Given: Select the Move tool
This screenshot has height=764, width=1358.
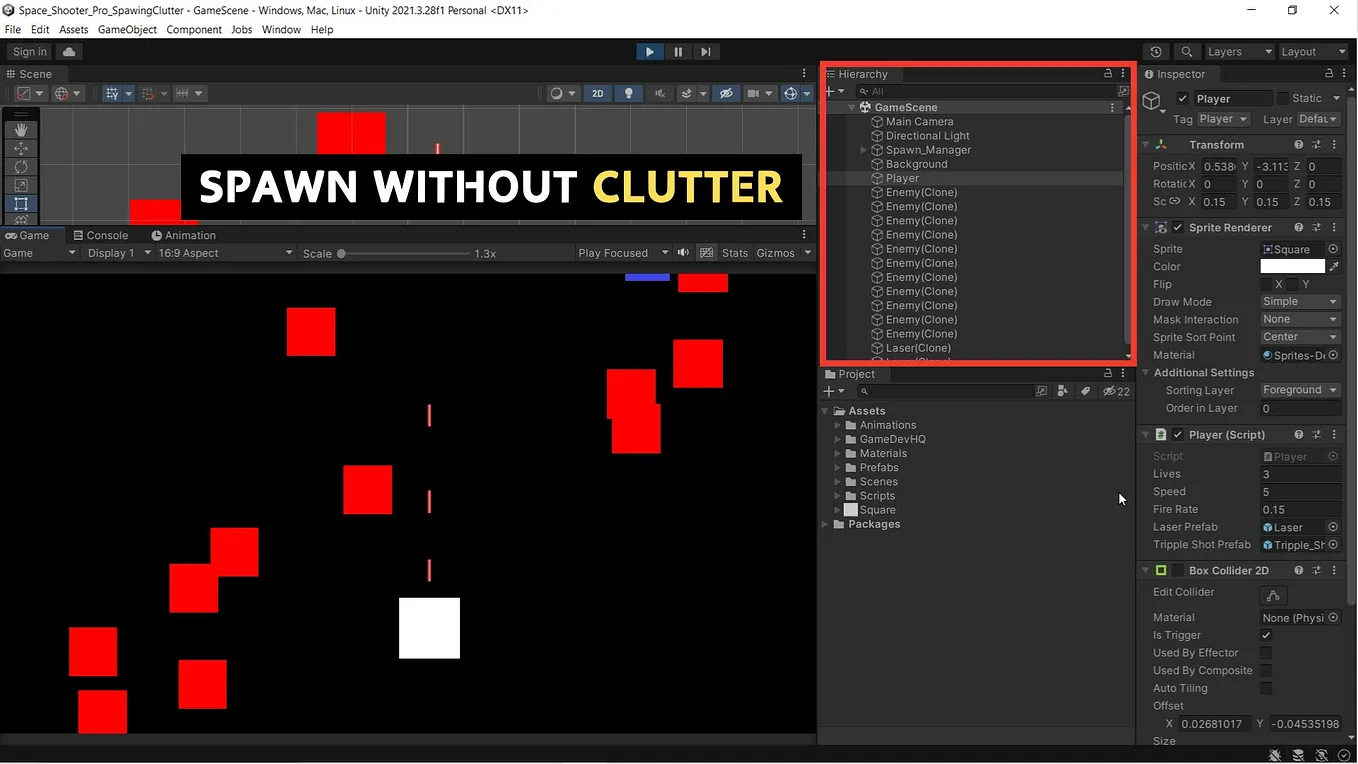Looking at the screenshot, I should click(21, 148).
